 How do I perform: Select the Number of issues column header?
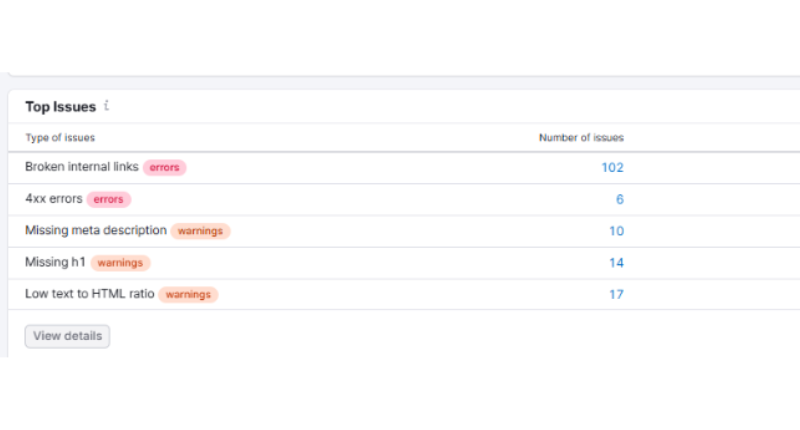click(x=581, y=138)
